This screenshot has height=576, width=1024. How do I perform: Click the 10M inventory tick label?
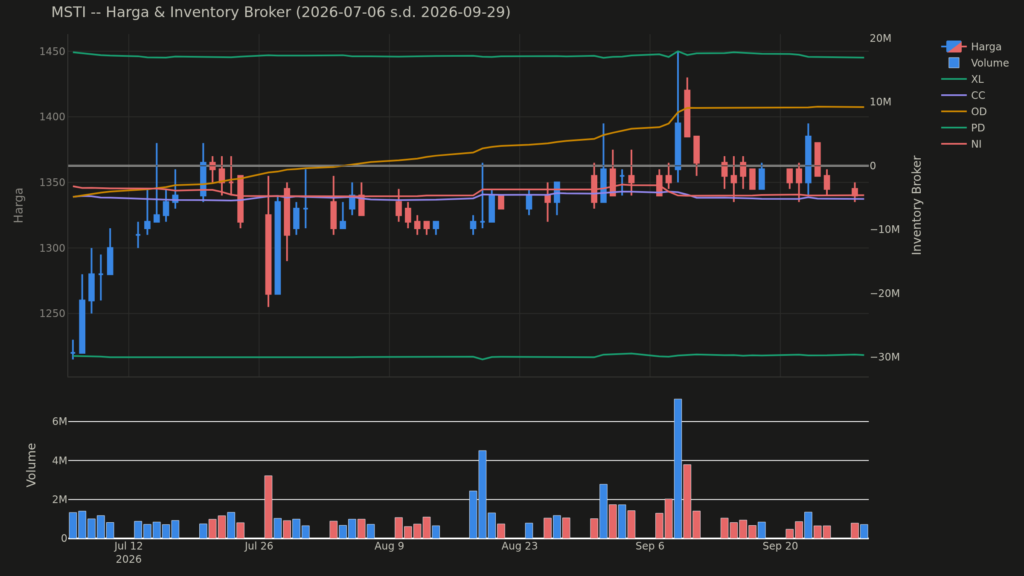click(880, 102)
